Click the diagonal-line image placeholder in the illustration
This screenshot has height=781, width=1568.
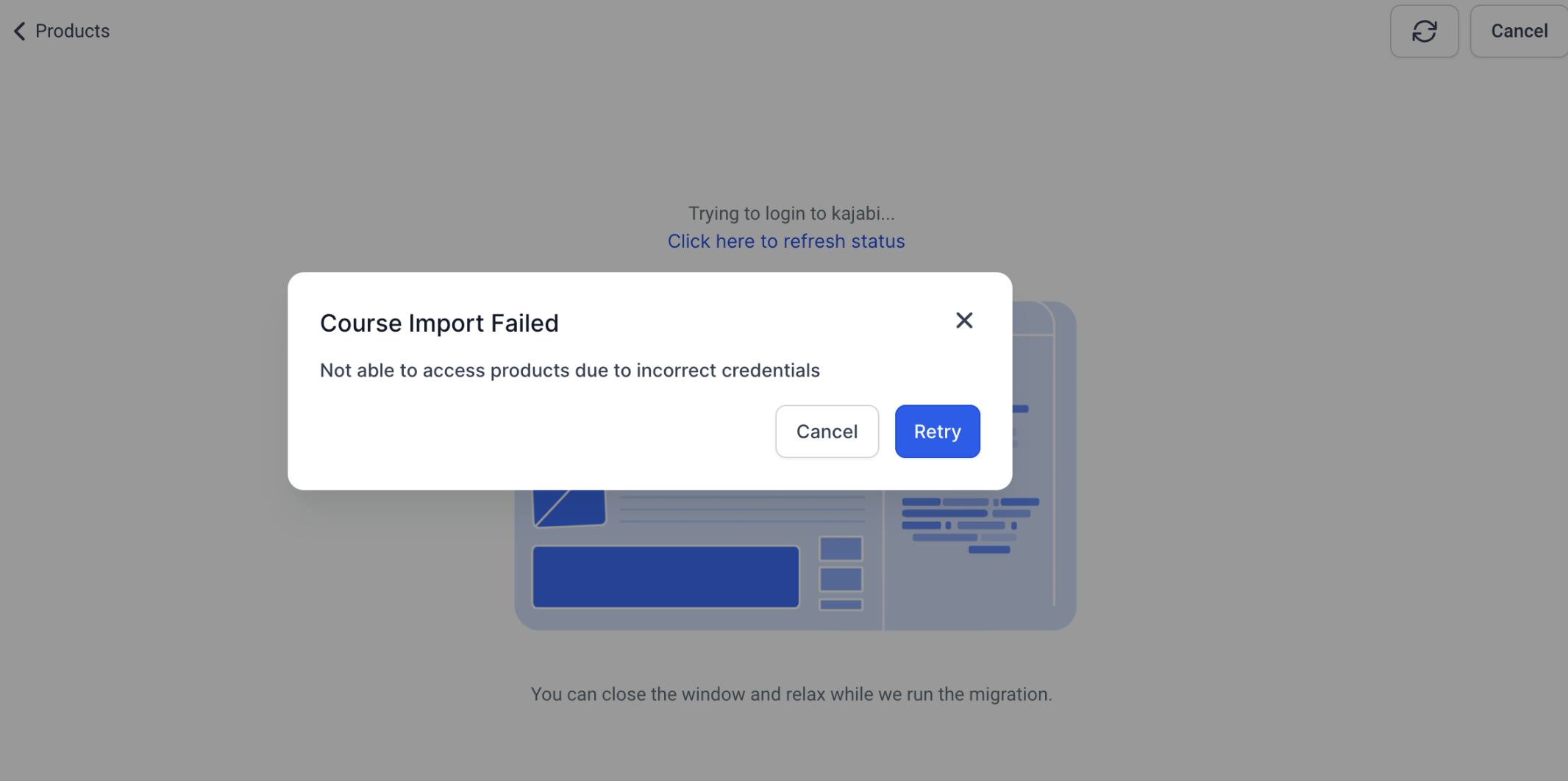(x=569, y=508)
